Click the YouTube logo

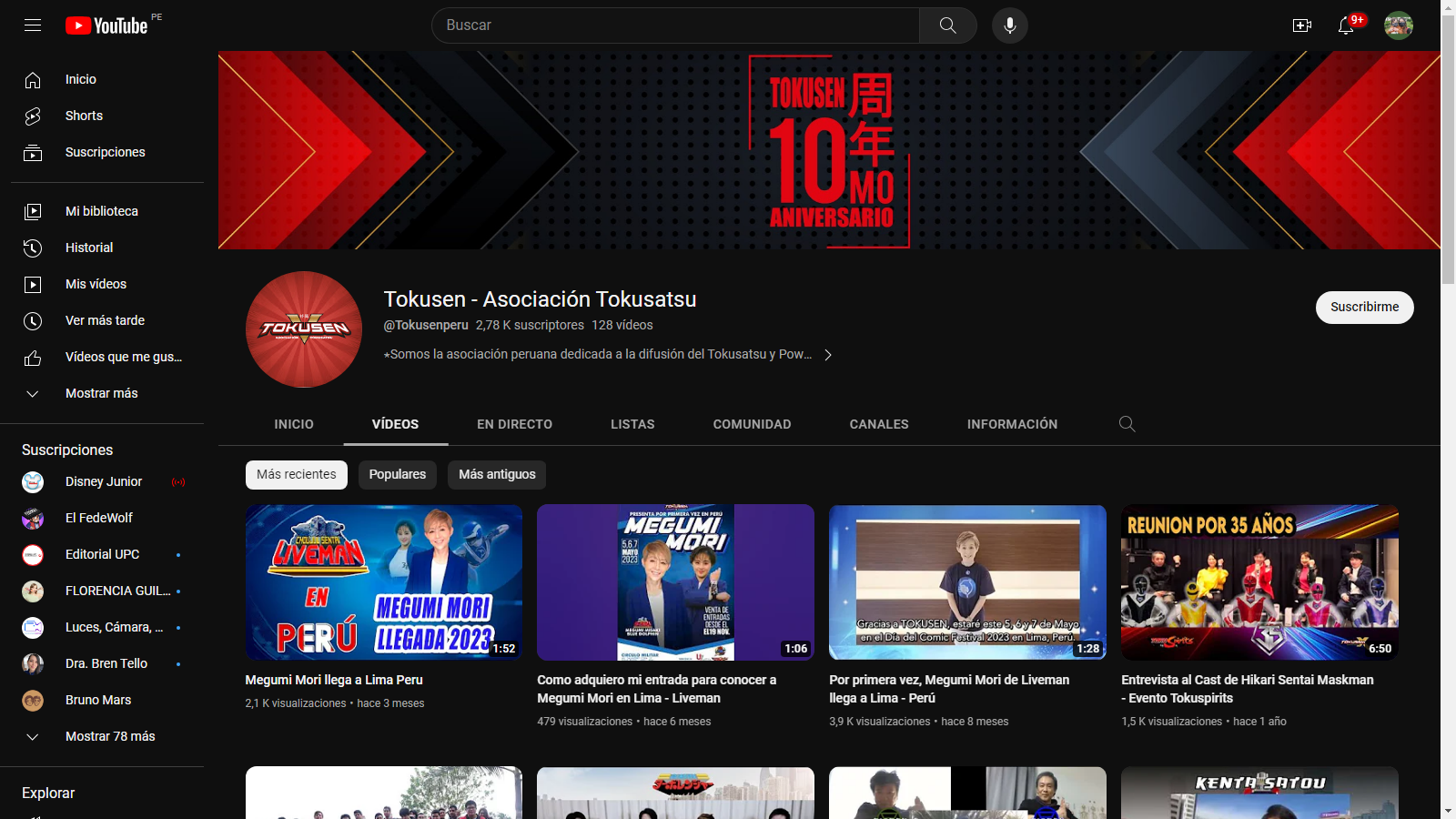[x=106, y=25]
